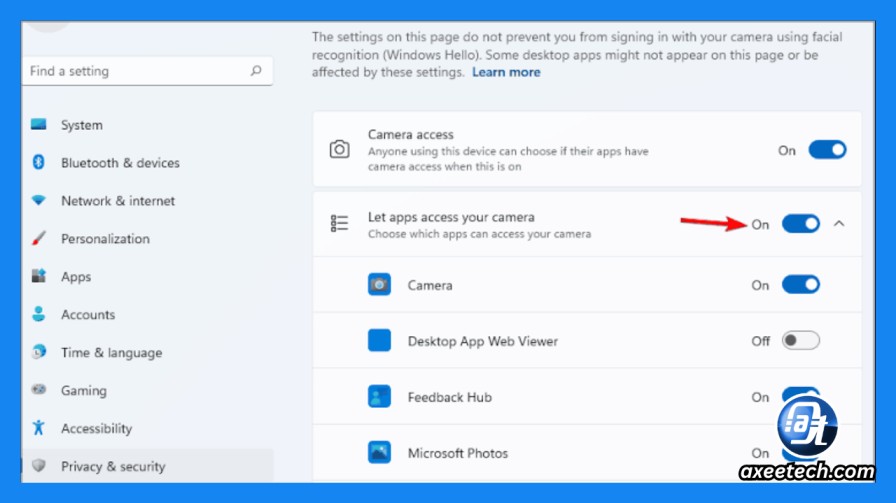This screenshot has width=896, height=503.
Task: Click the Feedback Hub app icon
Action: coord(379,397)
